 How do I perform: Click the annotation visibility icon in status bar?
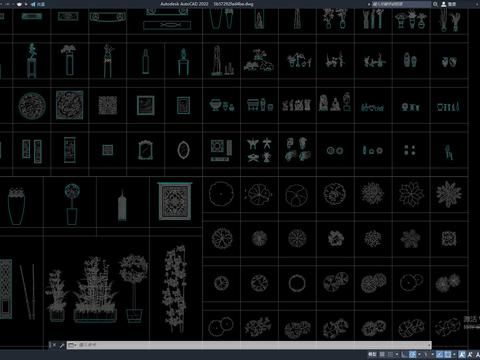click(x=462, y=354)
